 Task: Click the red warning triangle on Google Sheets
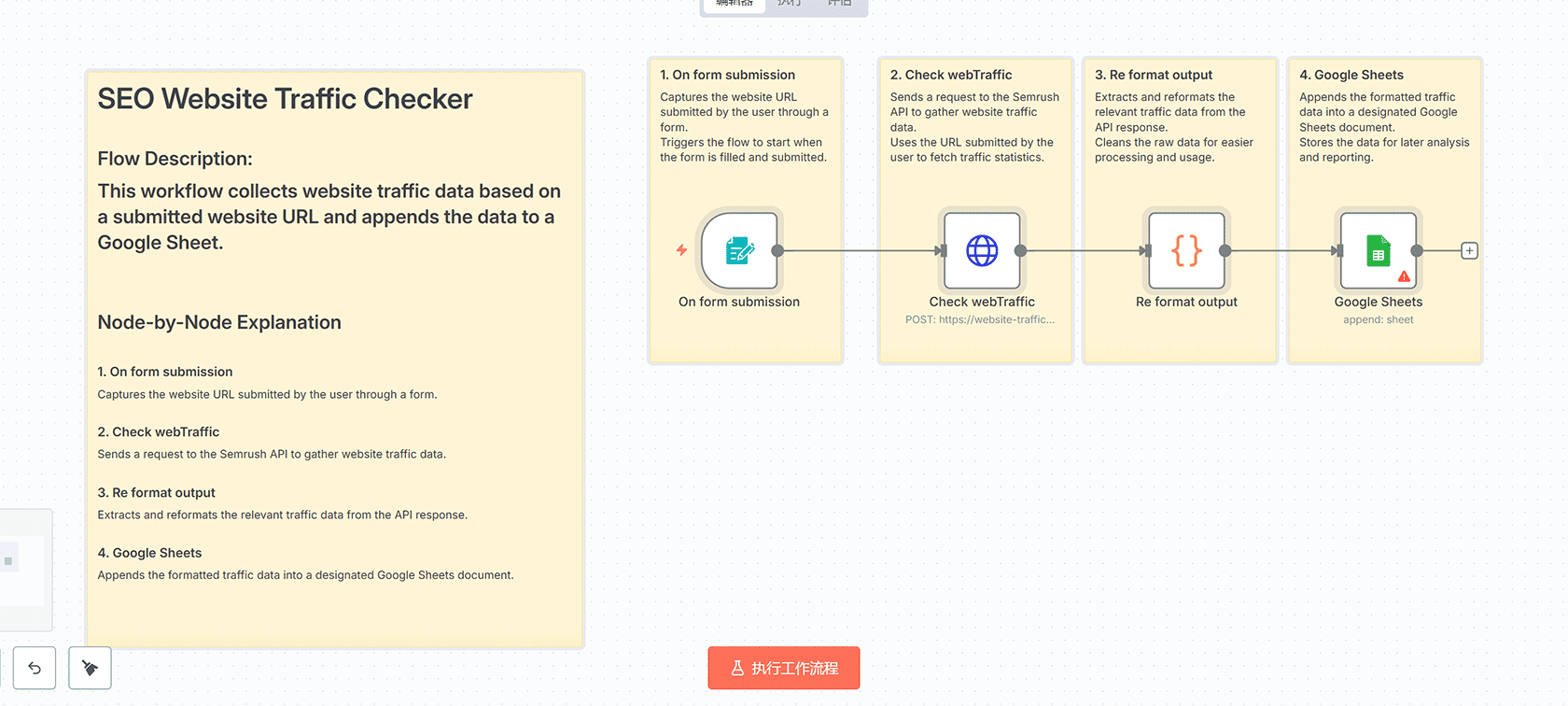click(1404, 276)
